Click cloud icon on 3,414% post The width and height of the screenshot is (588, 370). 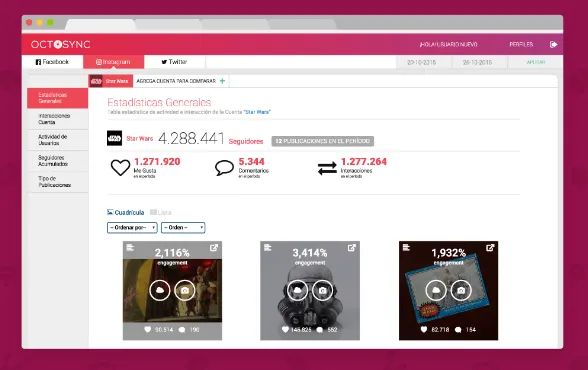coord(297,290)
